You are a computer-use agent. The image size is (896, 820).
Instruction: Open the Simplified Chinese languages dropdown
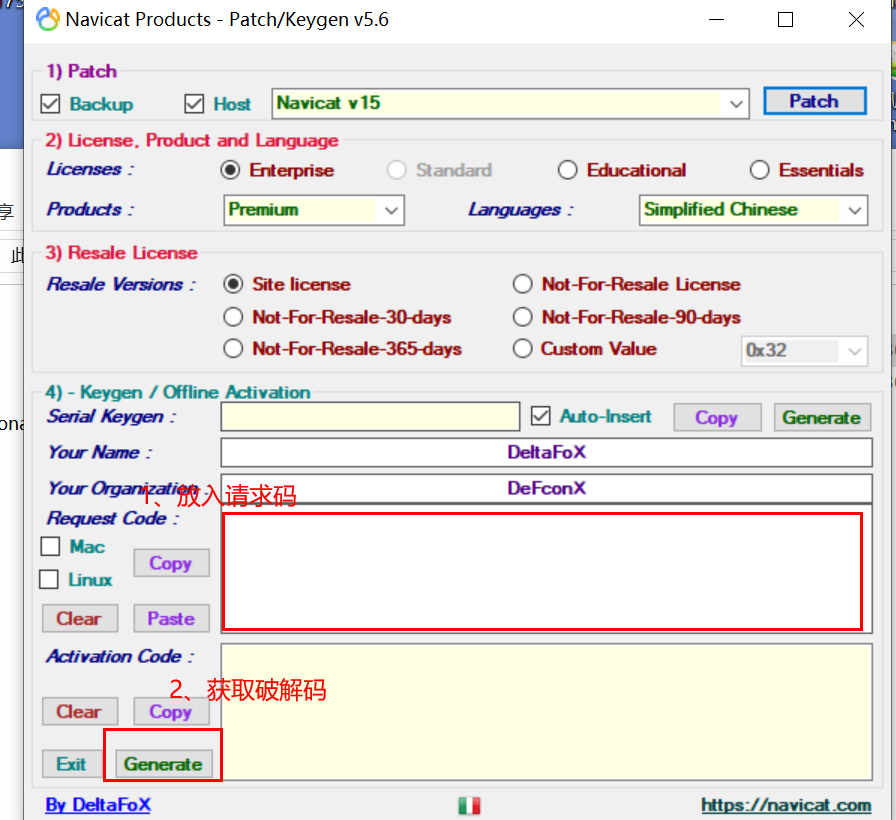(x=753, y=210)
